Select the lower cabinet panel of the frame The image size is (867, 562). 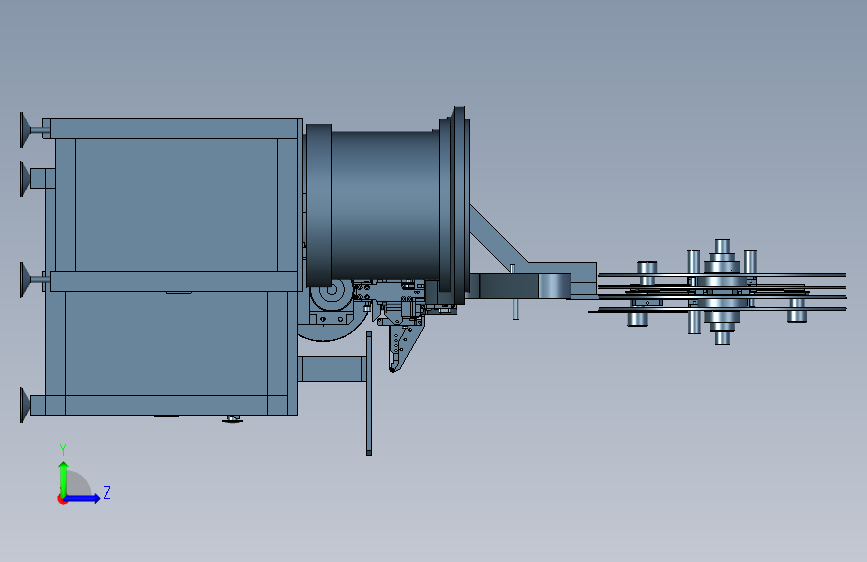(x=166, y=344)
